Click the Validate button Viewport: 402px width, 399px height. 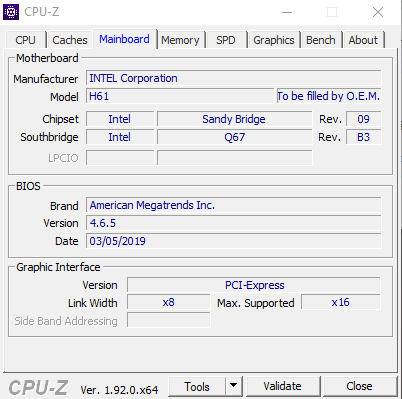point(283,386)
